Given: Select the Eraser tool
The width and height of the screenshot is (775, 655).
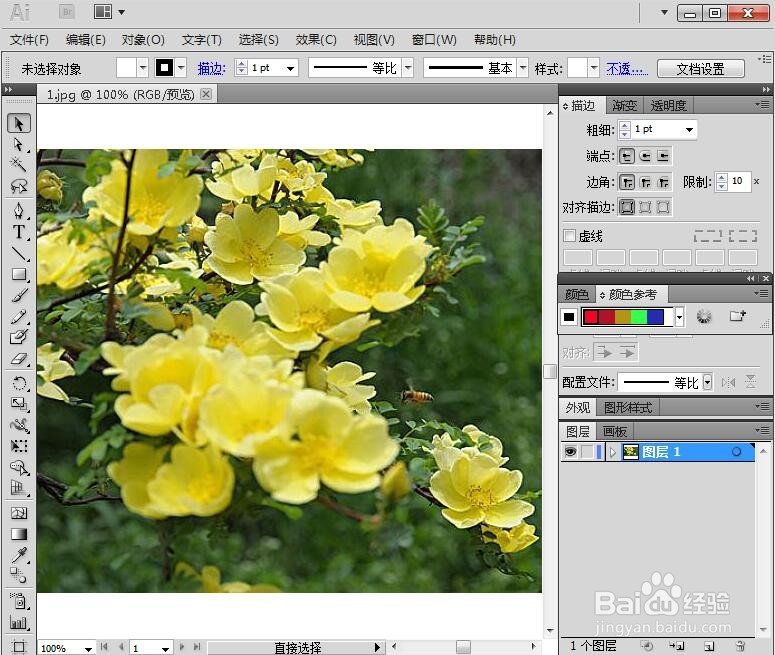Looking at the screenshot, I should coord(19,358).
